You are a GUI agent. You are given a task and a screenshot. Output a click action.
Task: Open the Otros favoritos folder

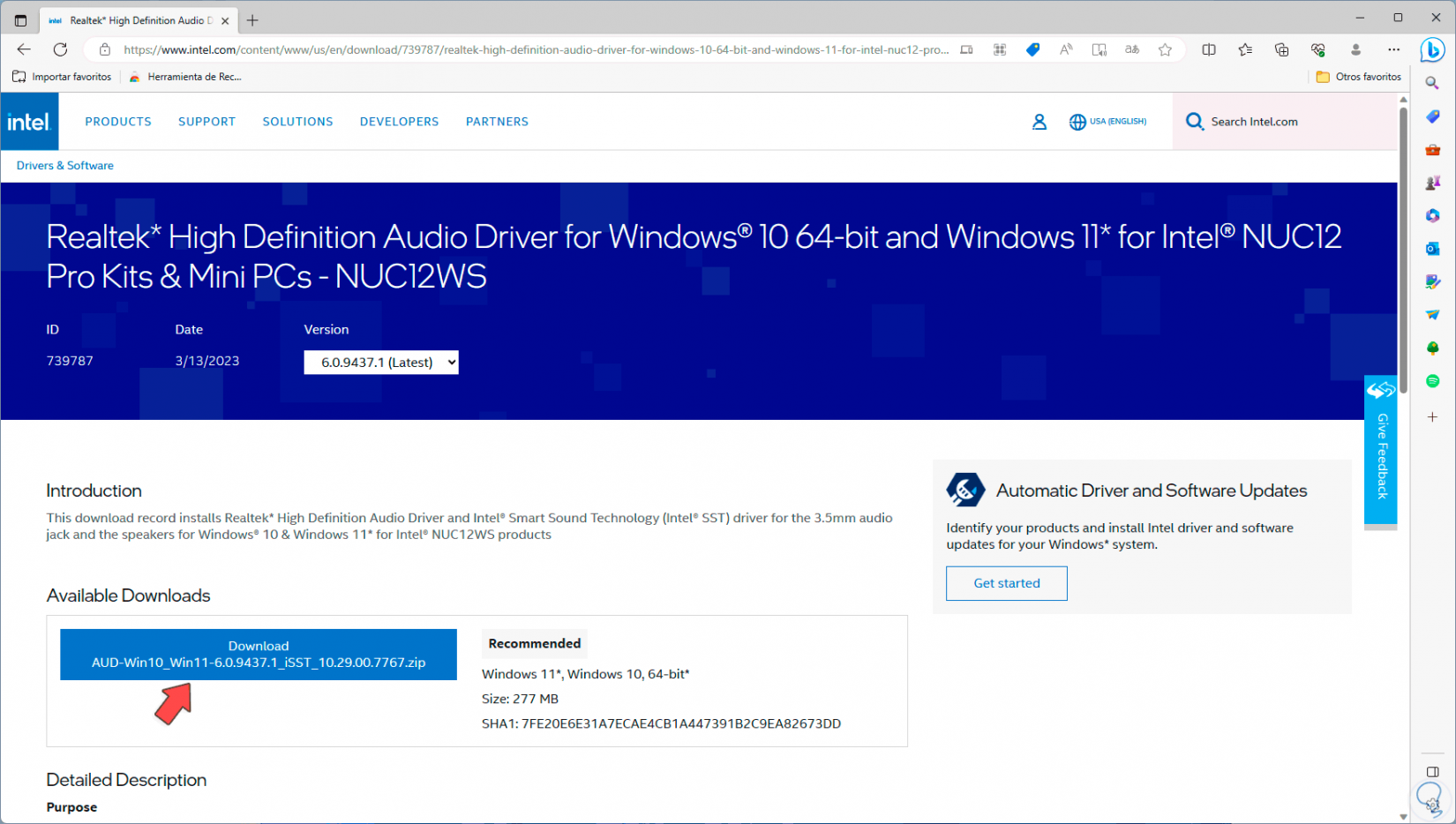click(1358, 77)
